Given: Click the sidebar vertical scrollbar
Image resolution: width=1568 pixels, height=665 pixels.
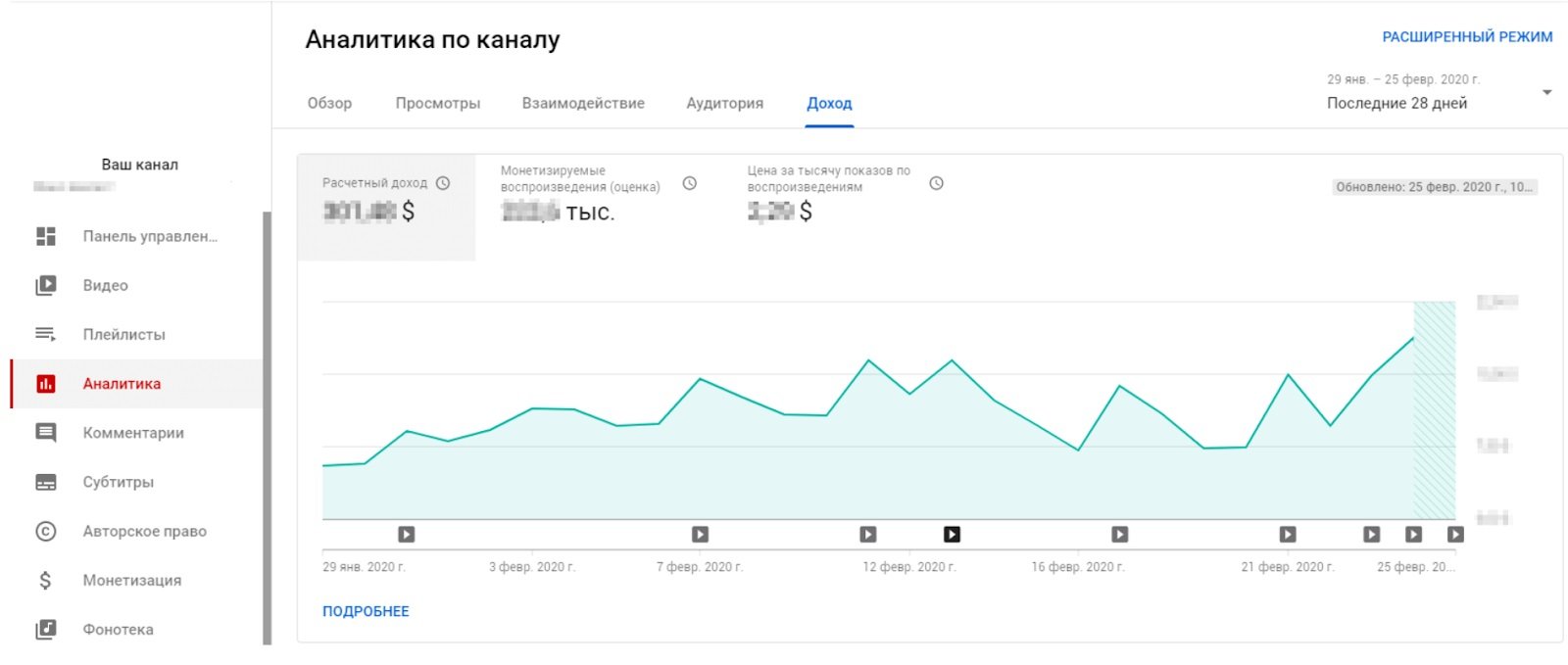Looking at the screenshot, I should click(267, 428).
